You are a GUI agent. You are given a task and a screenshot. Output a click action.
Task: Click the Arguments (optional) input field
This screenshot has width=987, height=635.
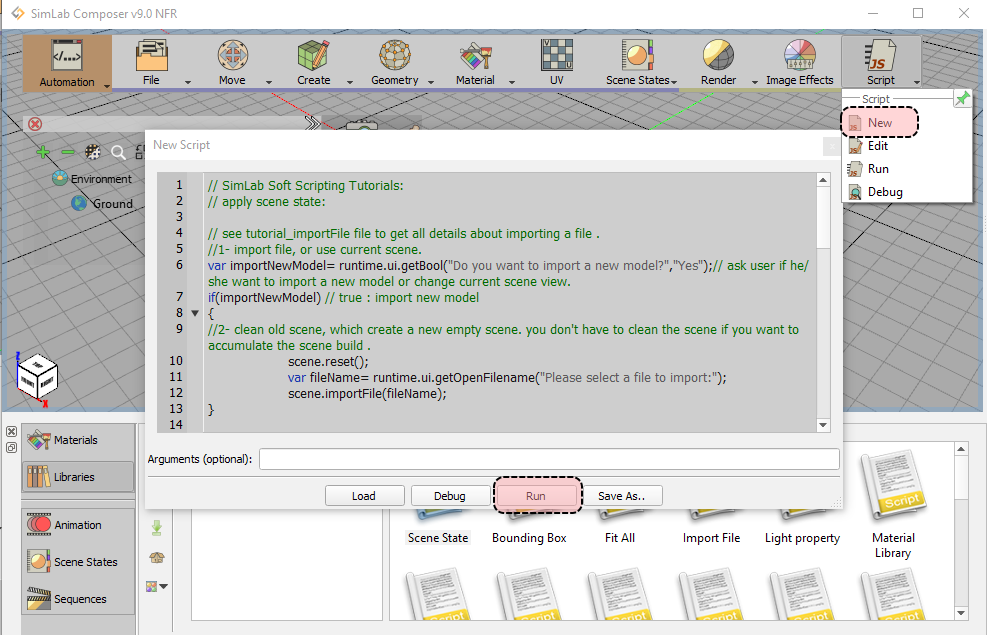click(549, 459)
